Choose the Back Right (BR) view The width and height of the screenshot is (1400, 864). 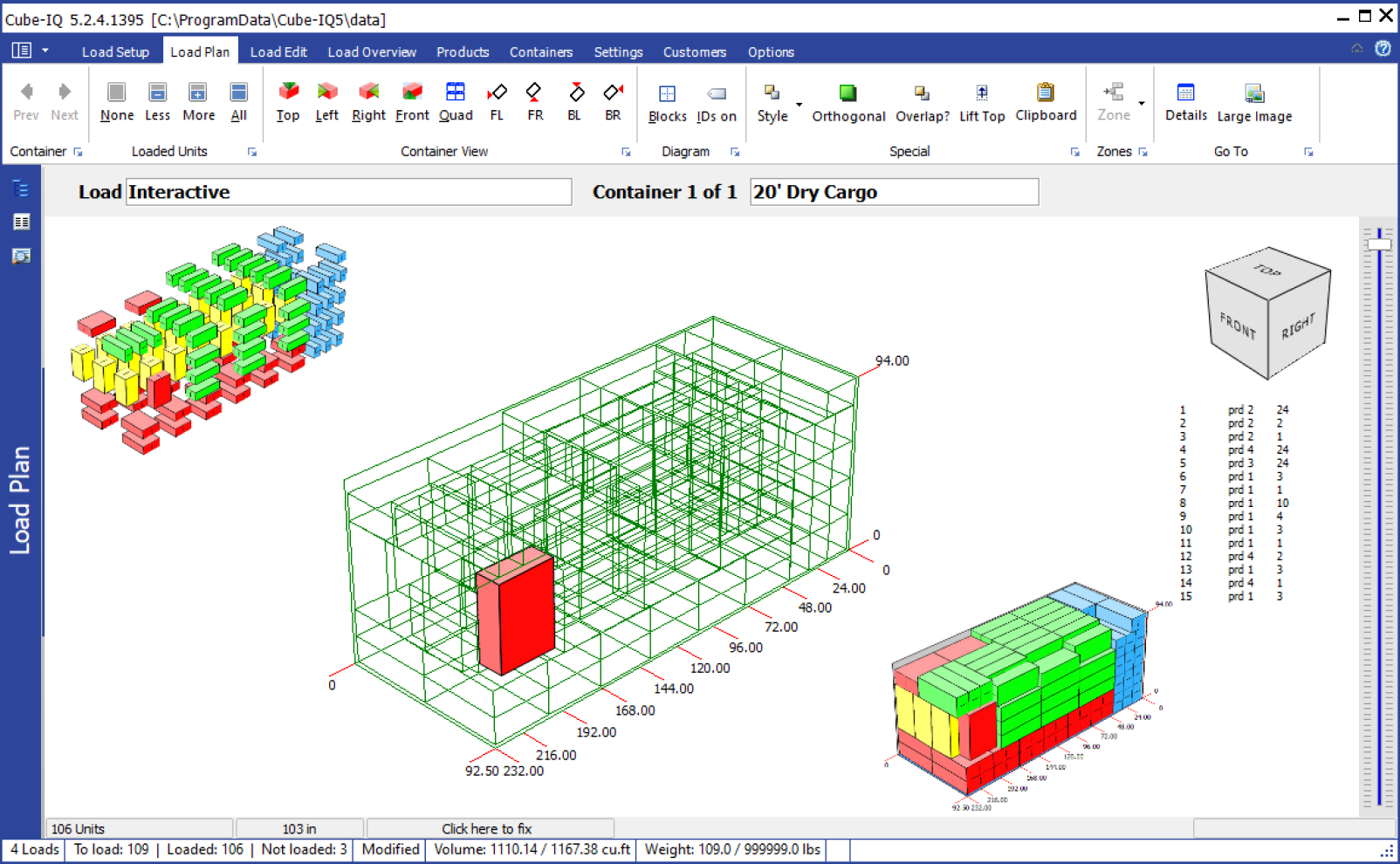coord(613,101)
